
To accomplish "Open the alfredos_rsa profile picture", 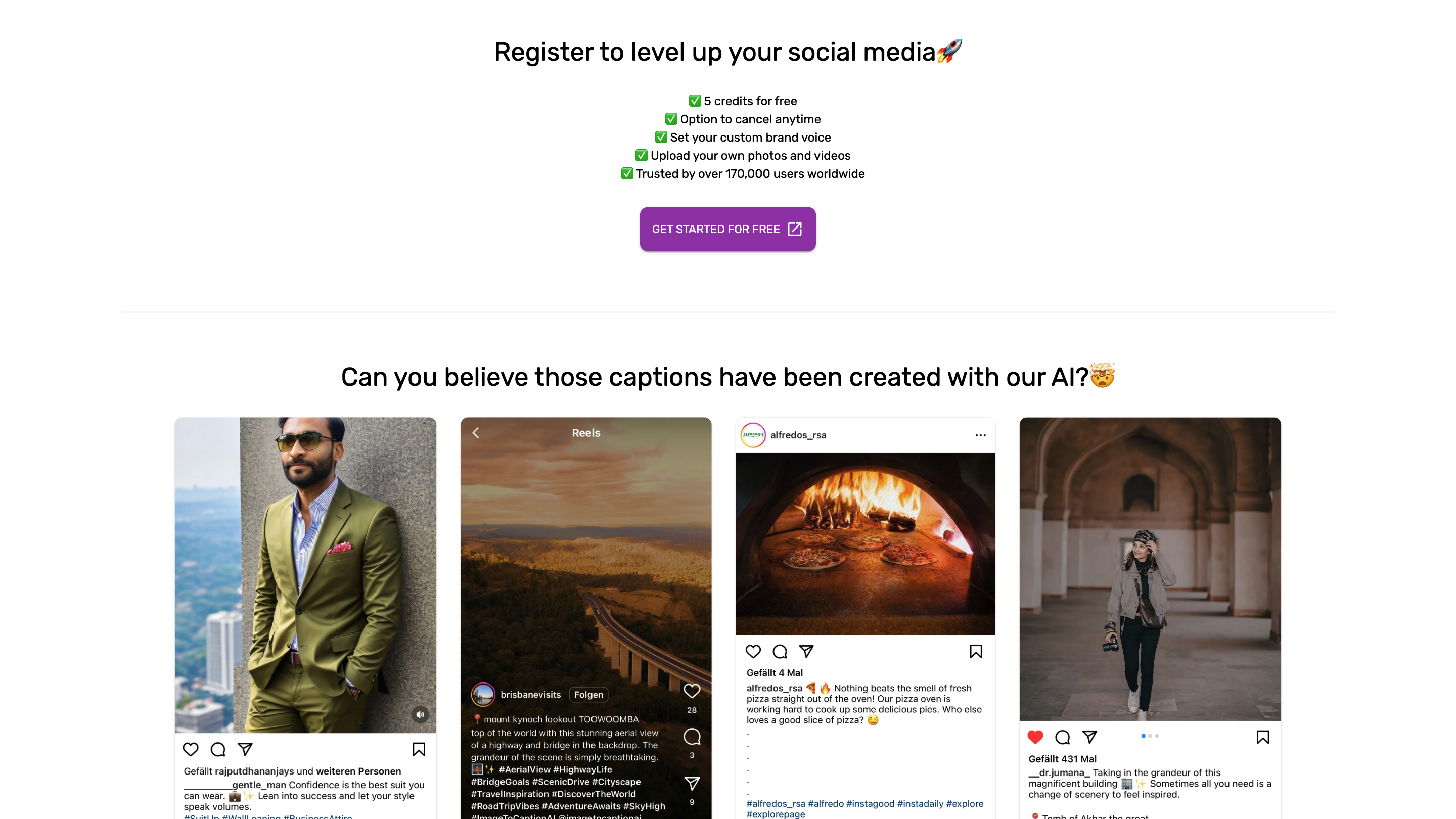I will (753, 435).
